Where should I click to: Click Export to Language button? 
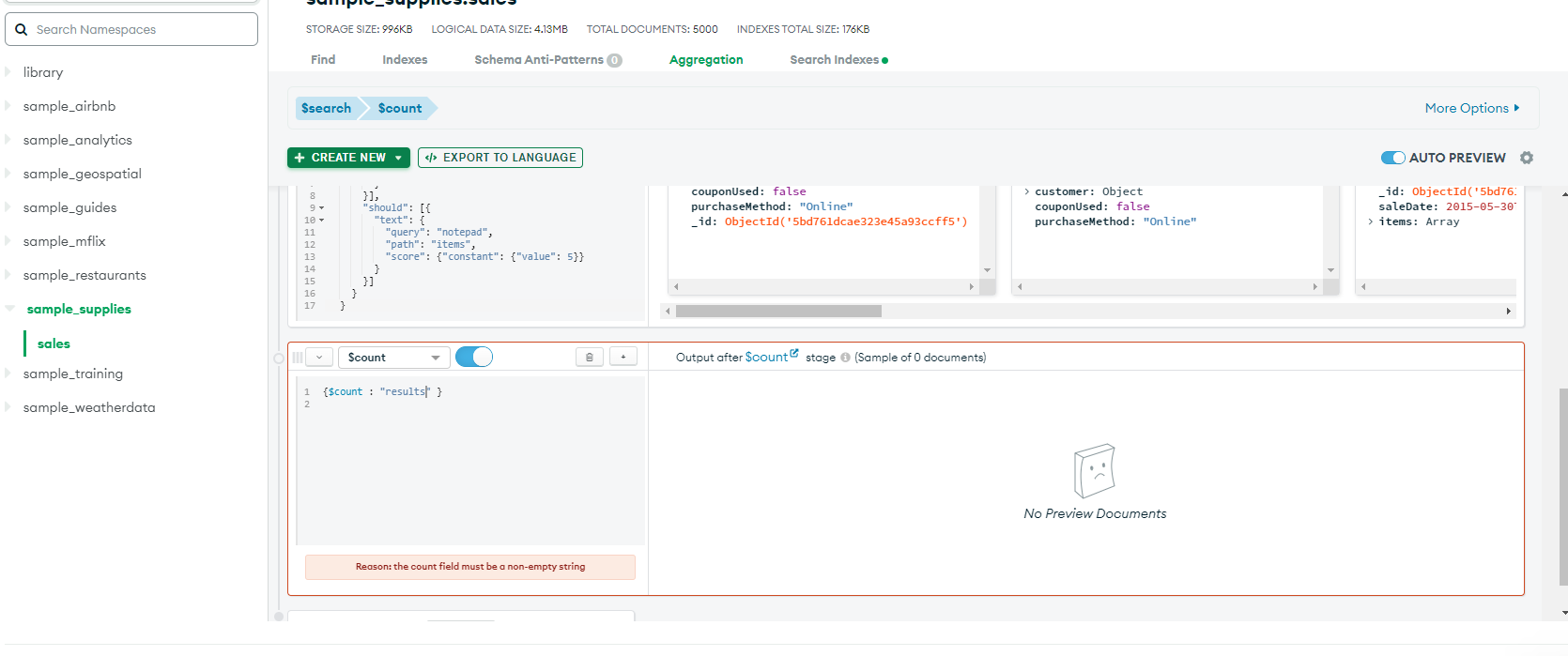(500, 158)
